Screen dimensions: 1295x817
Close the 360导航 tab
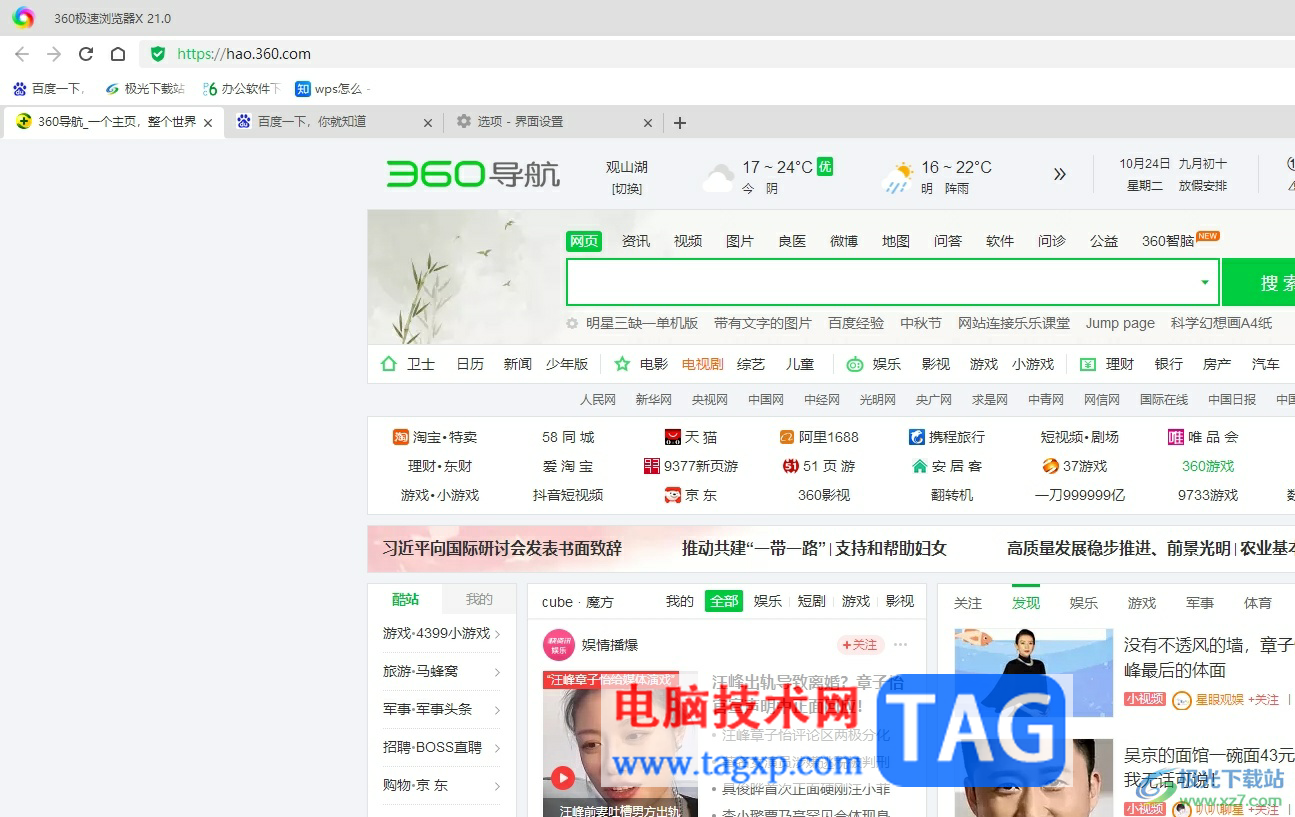pos(208,123)
